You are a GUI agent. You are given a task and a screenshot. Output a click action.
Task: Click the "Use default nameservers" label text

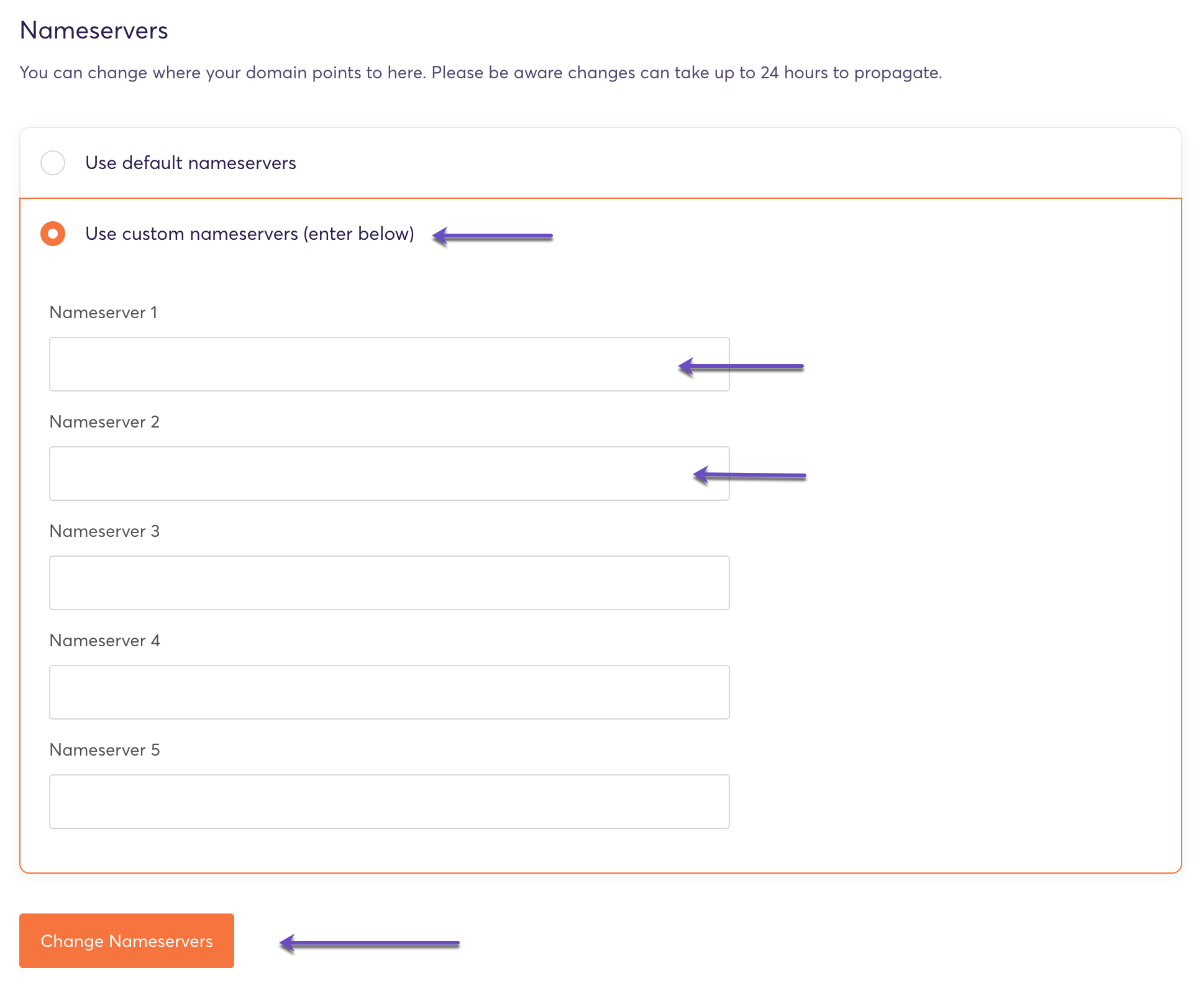coord(190,163)
